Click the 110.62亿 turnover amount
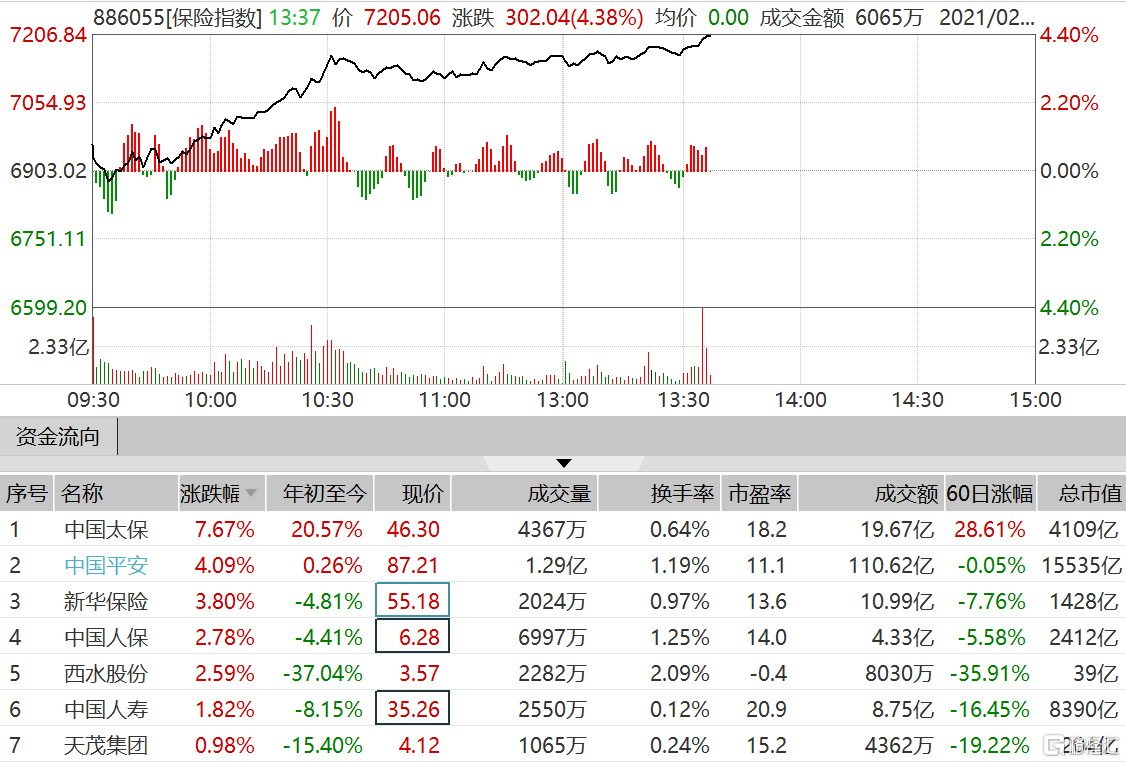This screenshot has height=764, width=1126. point(891,565)
